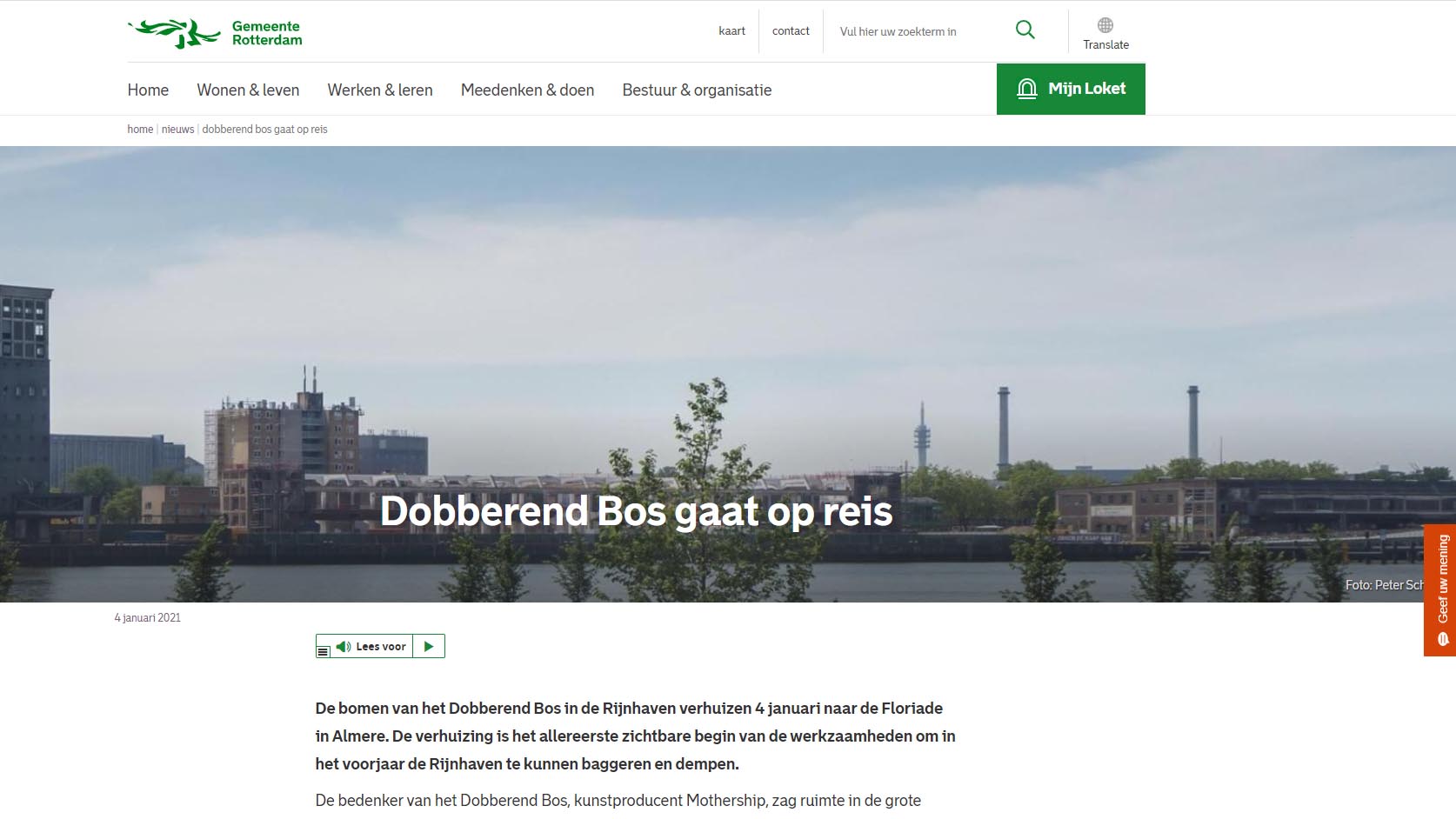Open the Lees voor hamburger menu icon
1456x819 pixels.
coord(323,650)
